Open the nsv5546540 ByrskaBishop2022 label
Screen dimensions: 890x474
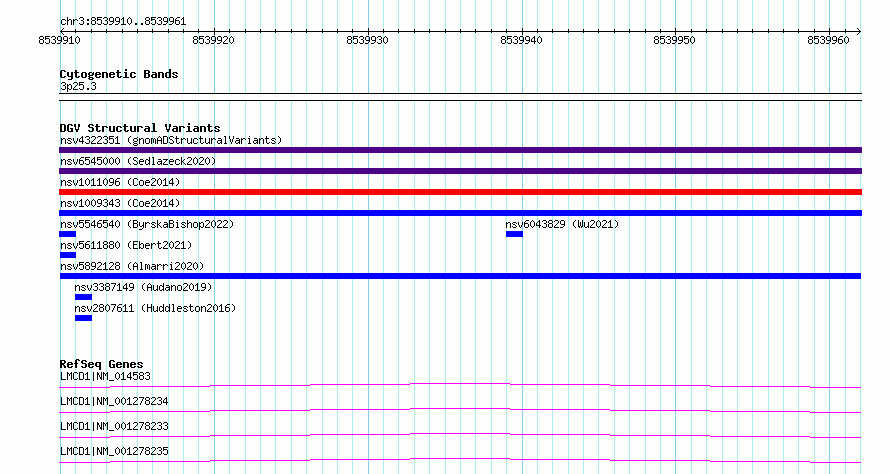147,224
